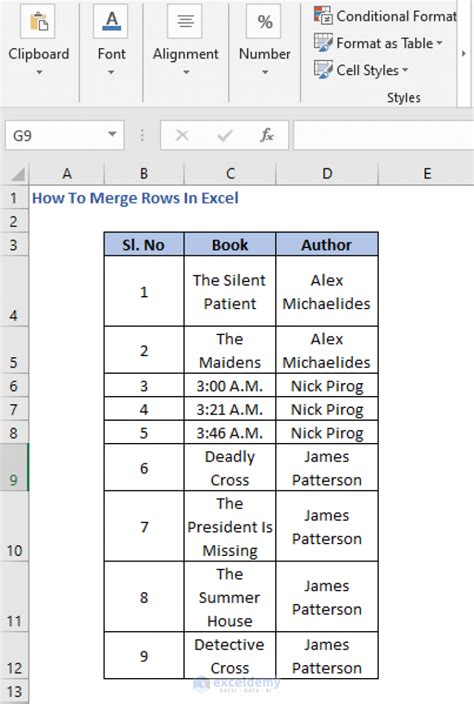Click the formula bar cancel X icon
The image size is (474, 704).
pos(182,135)
